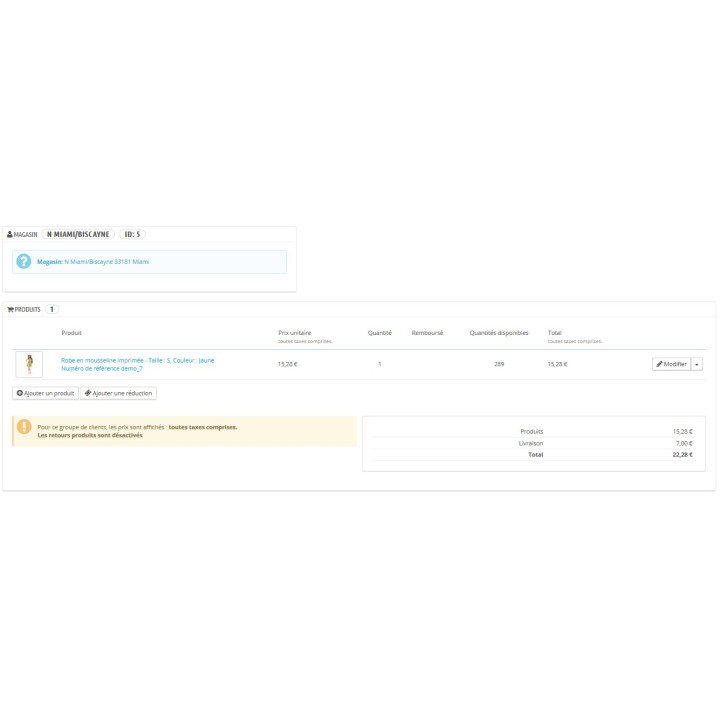Open the Robe en mousseline imprimée product link
This screenshot has height=720, width=720.
[137, 360]
